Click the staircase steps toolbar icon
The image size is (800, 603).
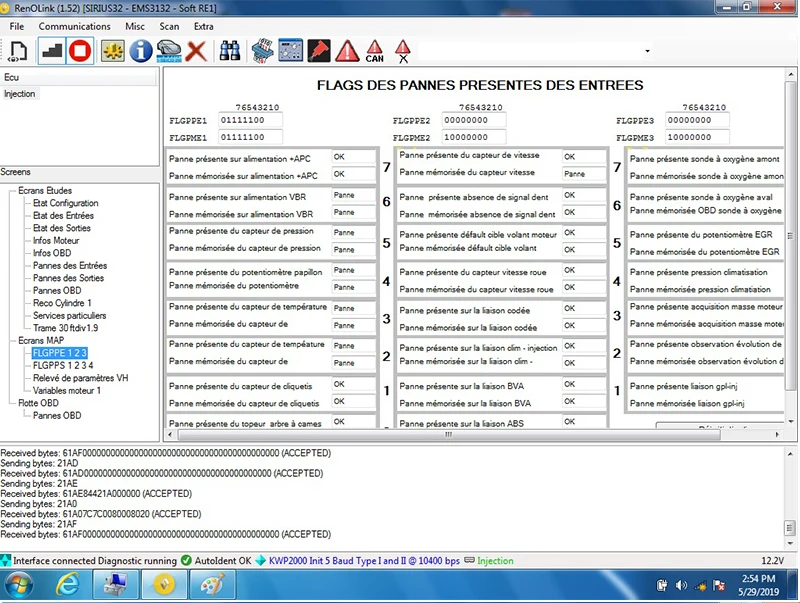click(52, 51)
